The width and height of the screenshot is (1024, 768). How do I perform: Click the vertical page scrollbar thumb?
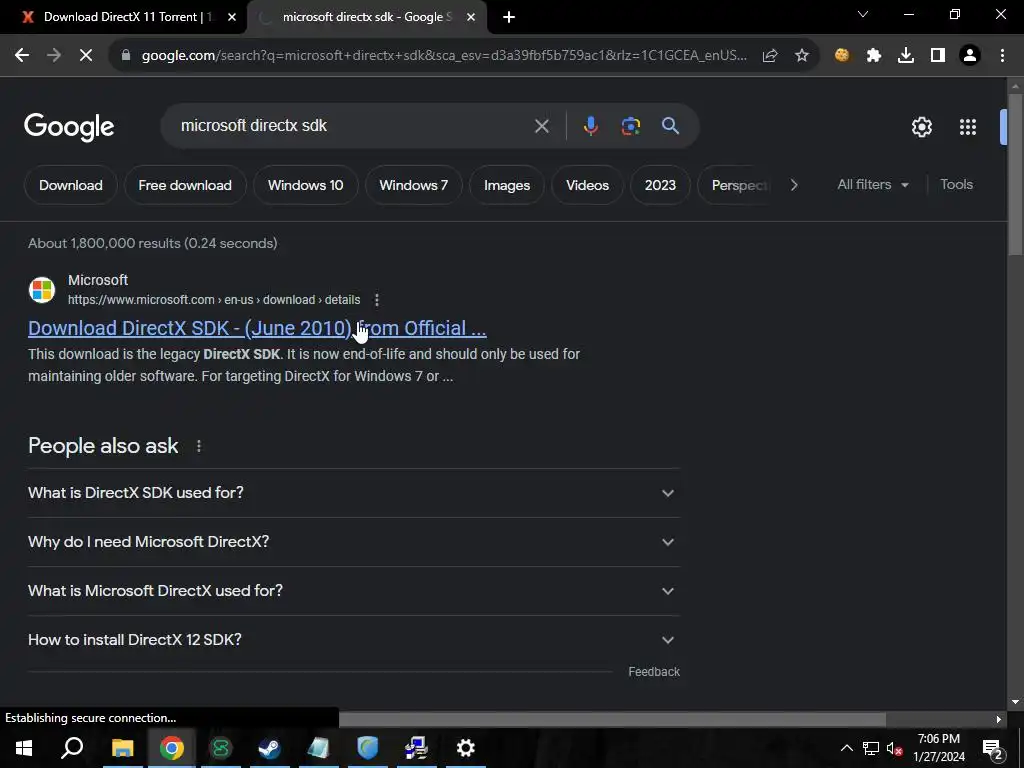[1015, 175]
